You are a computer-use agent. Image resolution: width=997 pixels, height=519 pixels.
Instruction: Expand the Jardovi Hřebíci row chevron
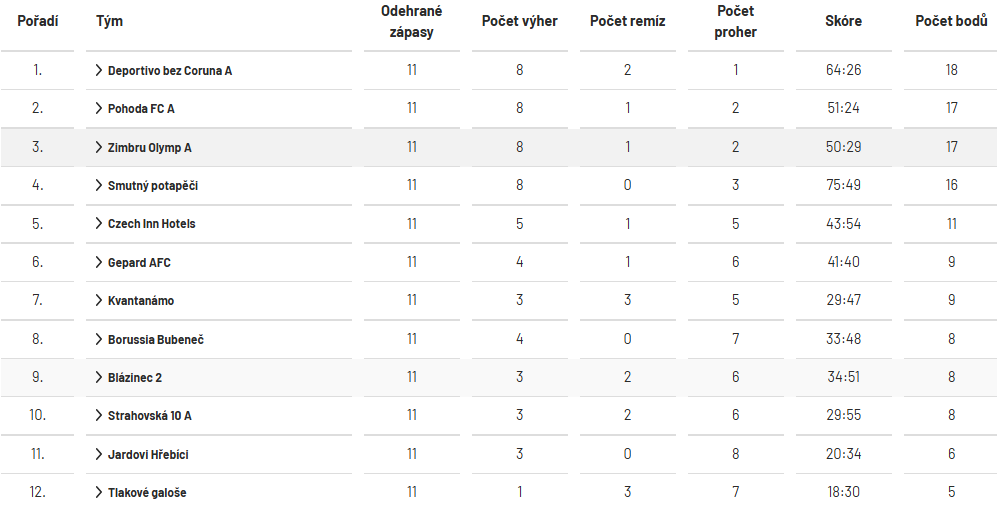(x=99, y=454)
